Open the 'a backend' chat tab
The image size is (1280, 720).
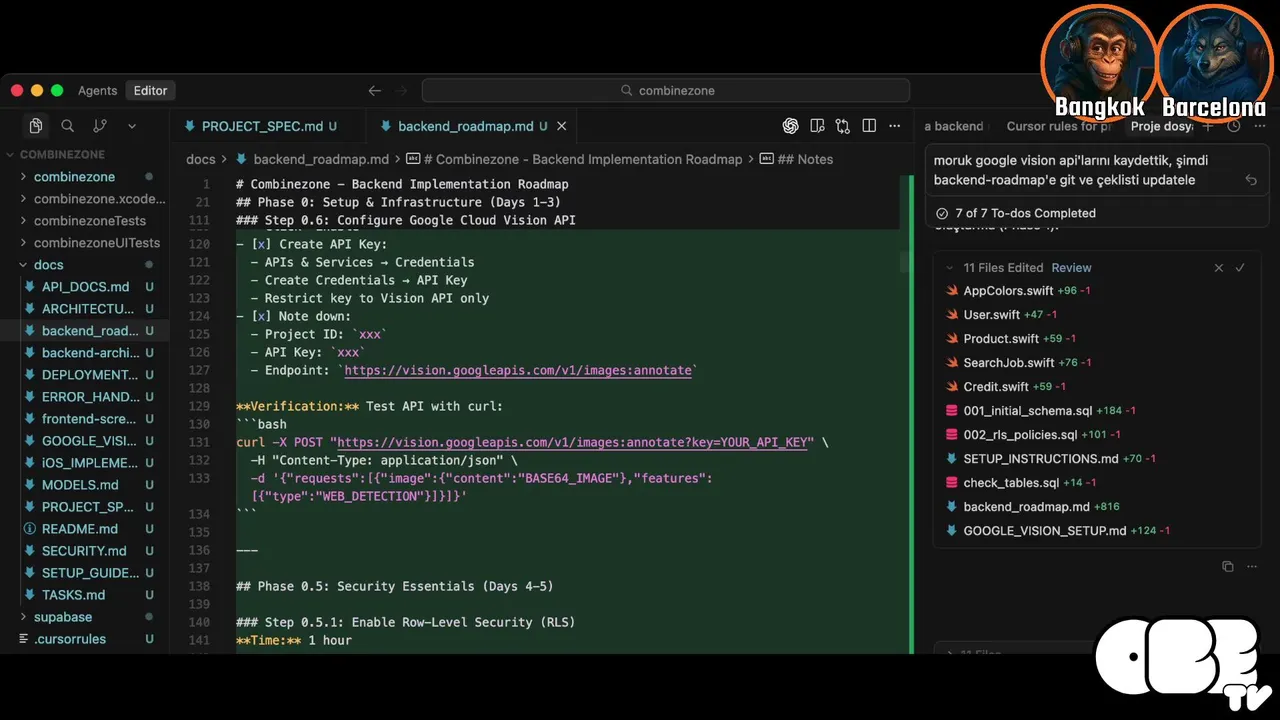954,126
